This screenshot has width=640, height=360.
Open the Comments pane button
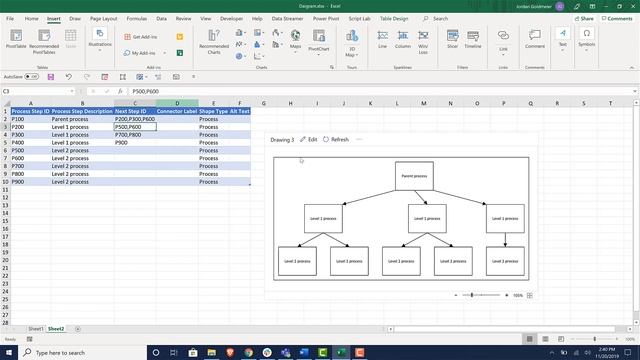click(x=617, y=19)
